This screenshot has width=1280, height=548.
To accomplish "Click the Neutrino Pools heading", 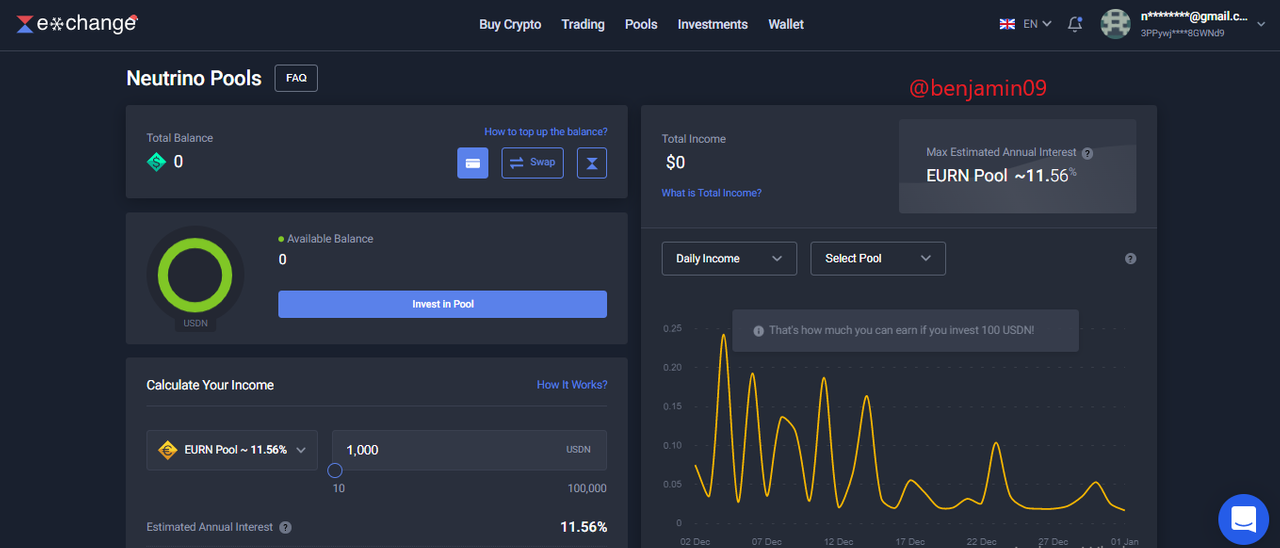I will tap(194, 78).
